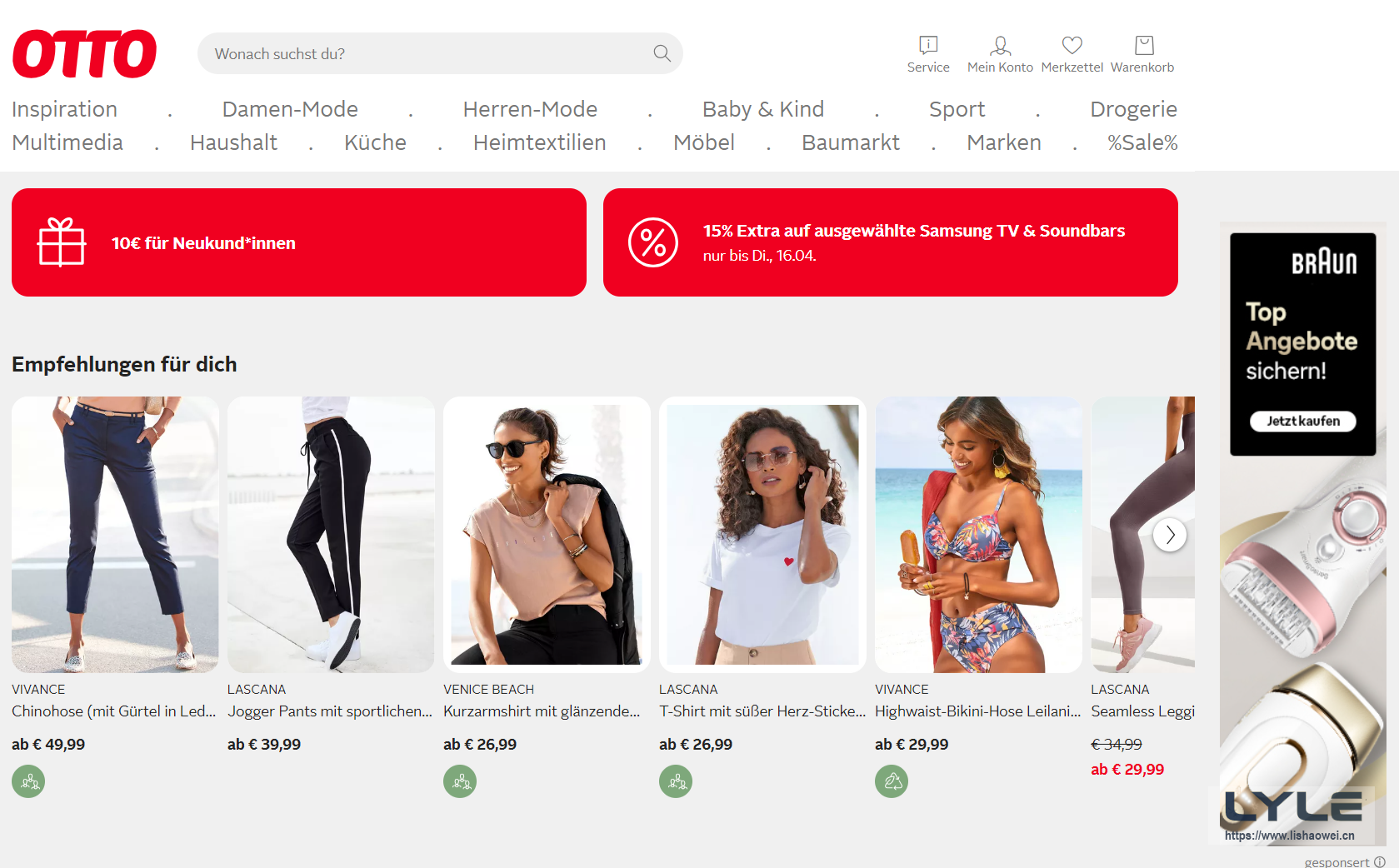Click 'Chinohose (mit Gürtel in Led...' title
The image size is (1399, 868).
tap(113, 711)
